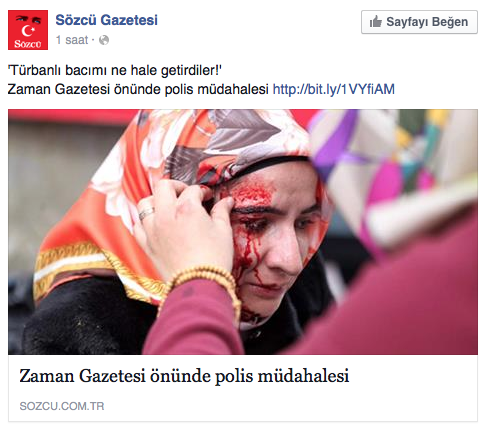This screenshot has height=430, width=486.
Task: Click the Sözcü red logo avatar
Action: point(28,30)
